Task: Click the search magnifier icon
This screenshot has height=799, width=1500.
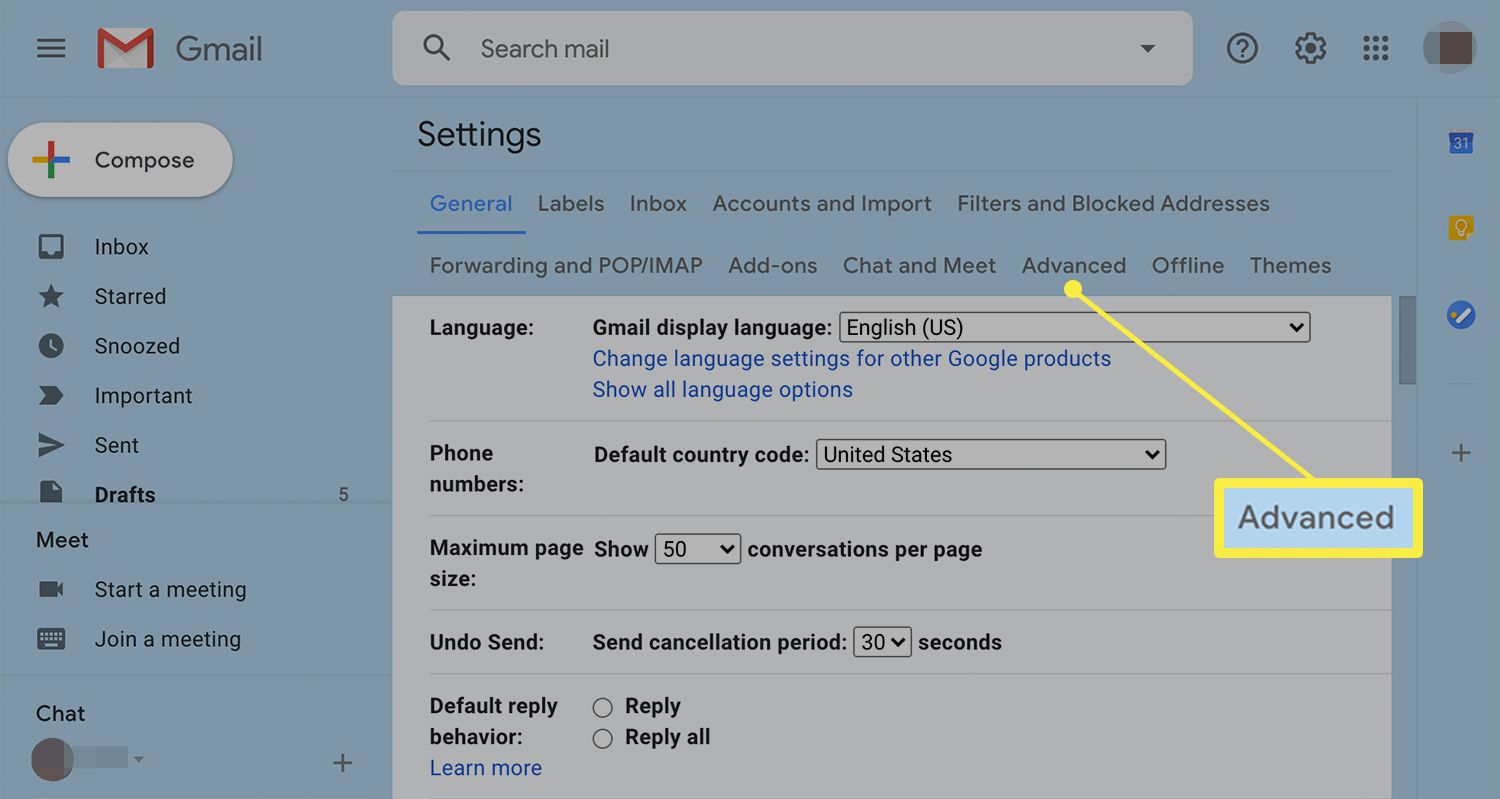Action: 437,48
